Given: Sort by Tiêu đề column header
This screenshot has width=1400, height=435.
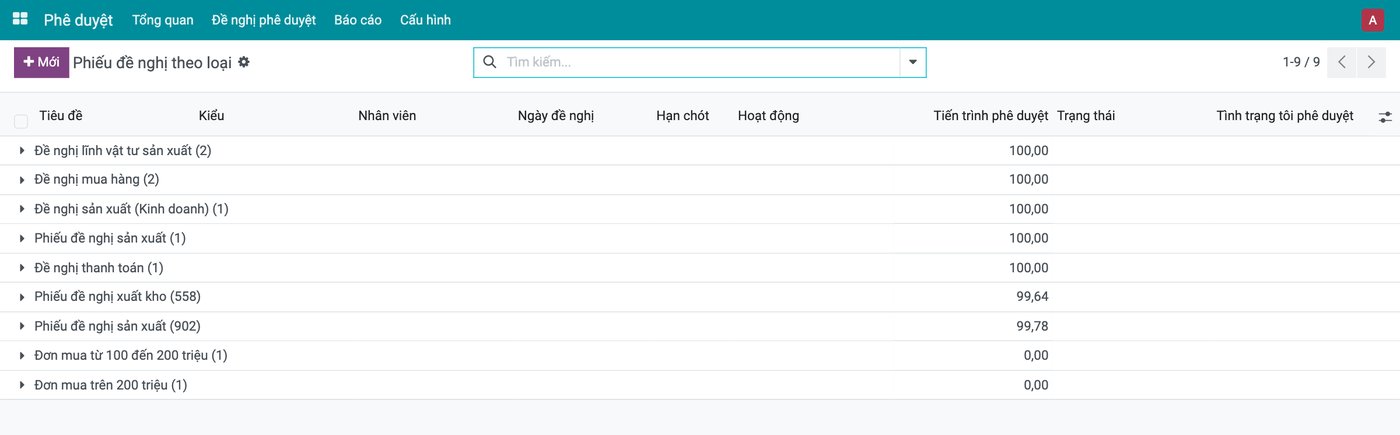Looking at the screenshot, I should 61,116.
